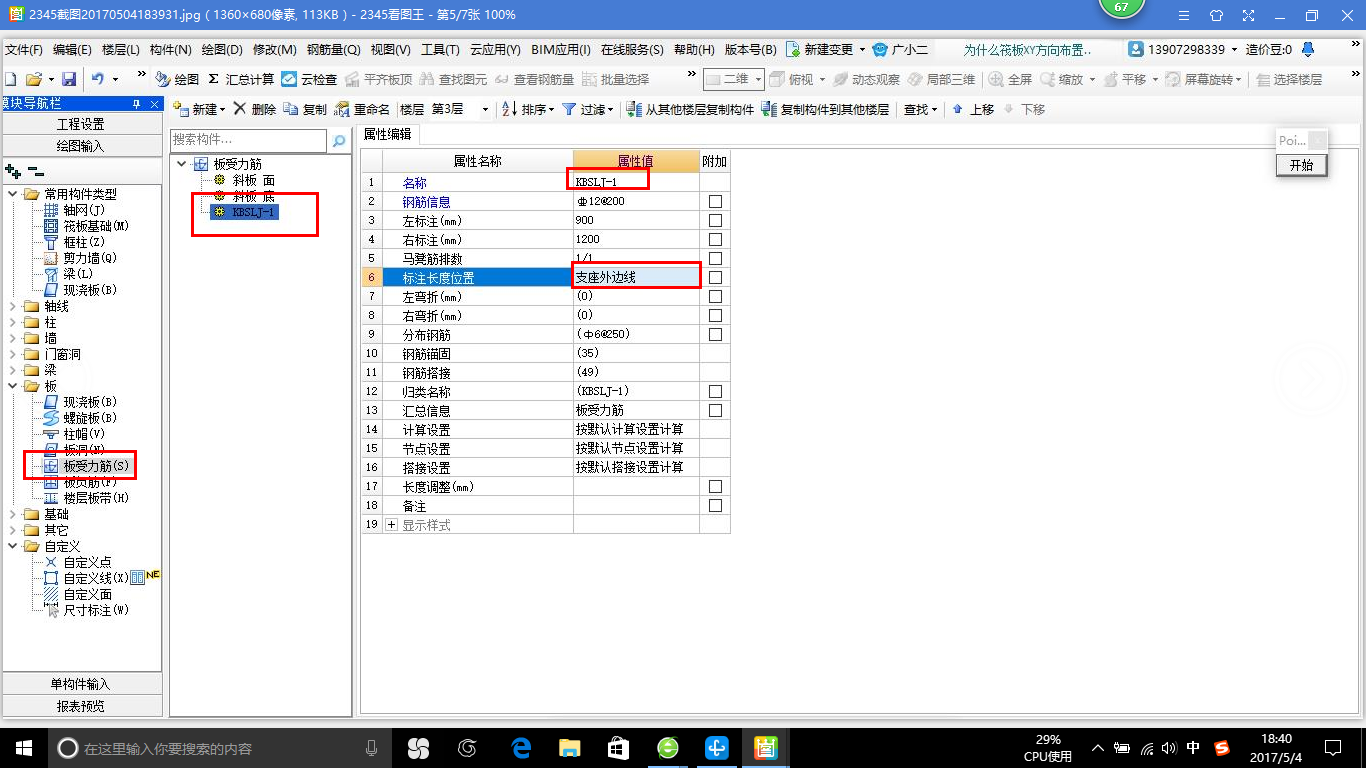Click 复制 copy component button
Image resolution: width=1366 pixels, height=768 pixels.
tap(306, 110)
